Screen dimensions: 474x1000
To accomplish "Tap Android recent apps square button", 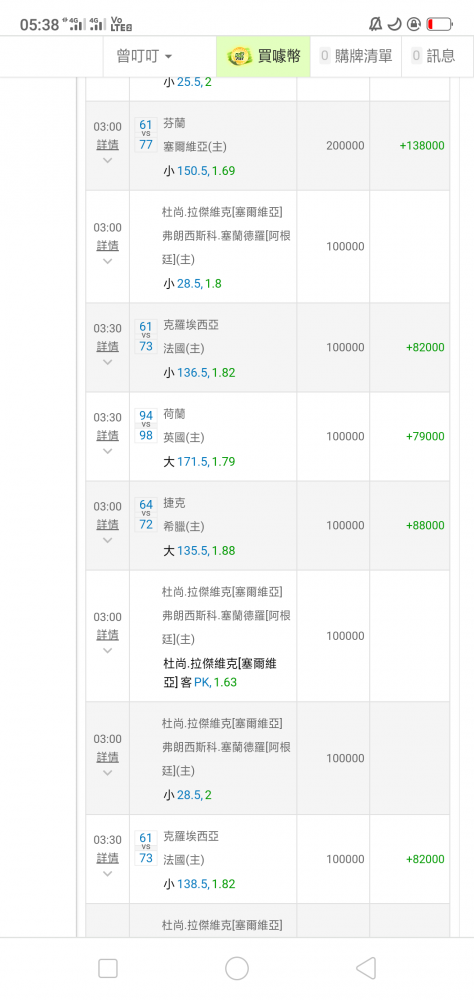I will tap(108, 968).
